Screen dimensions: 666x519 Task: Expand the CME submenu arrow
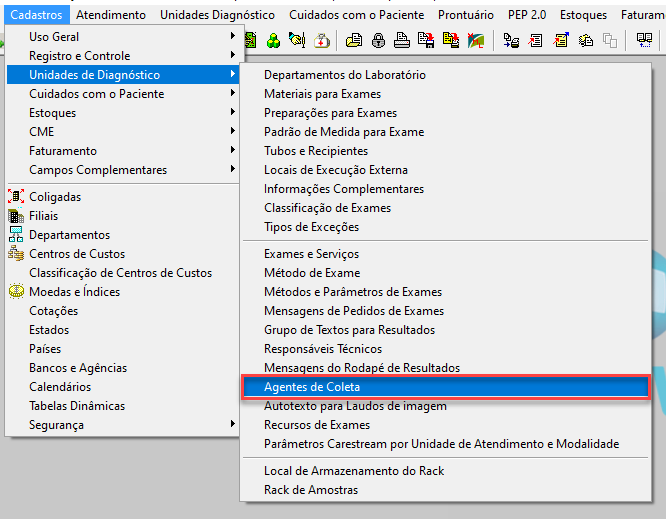[x=232, y=131]
